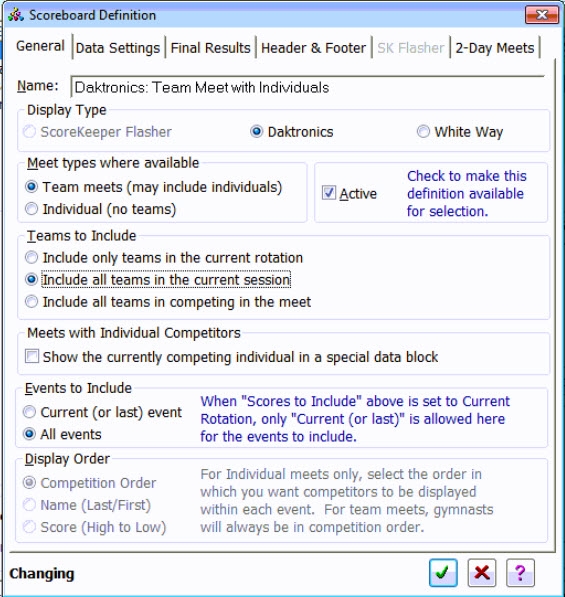Include all teams competing in the meet
Image resolution: width=565 pixels, height=597 pixels.
point(168,302)
